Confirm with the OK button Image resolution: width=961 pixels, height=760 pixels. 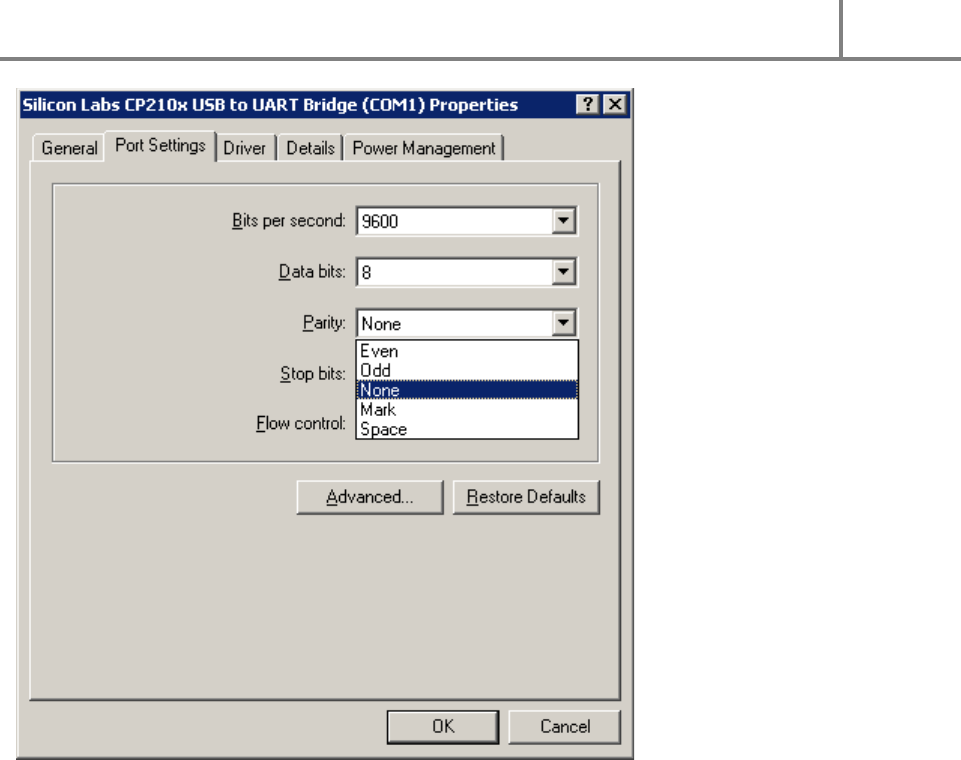coord(443,727)
